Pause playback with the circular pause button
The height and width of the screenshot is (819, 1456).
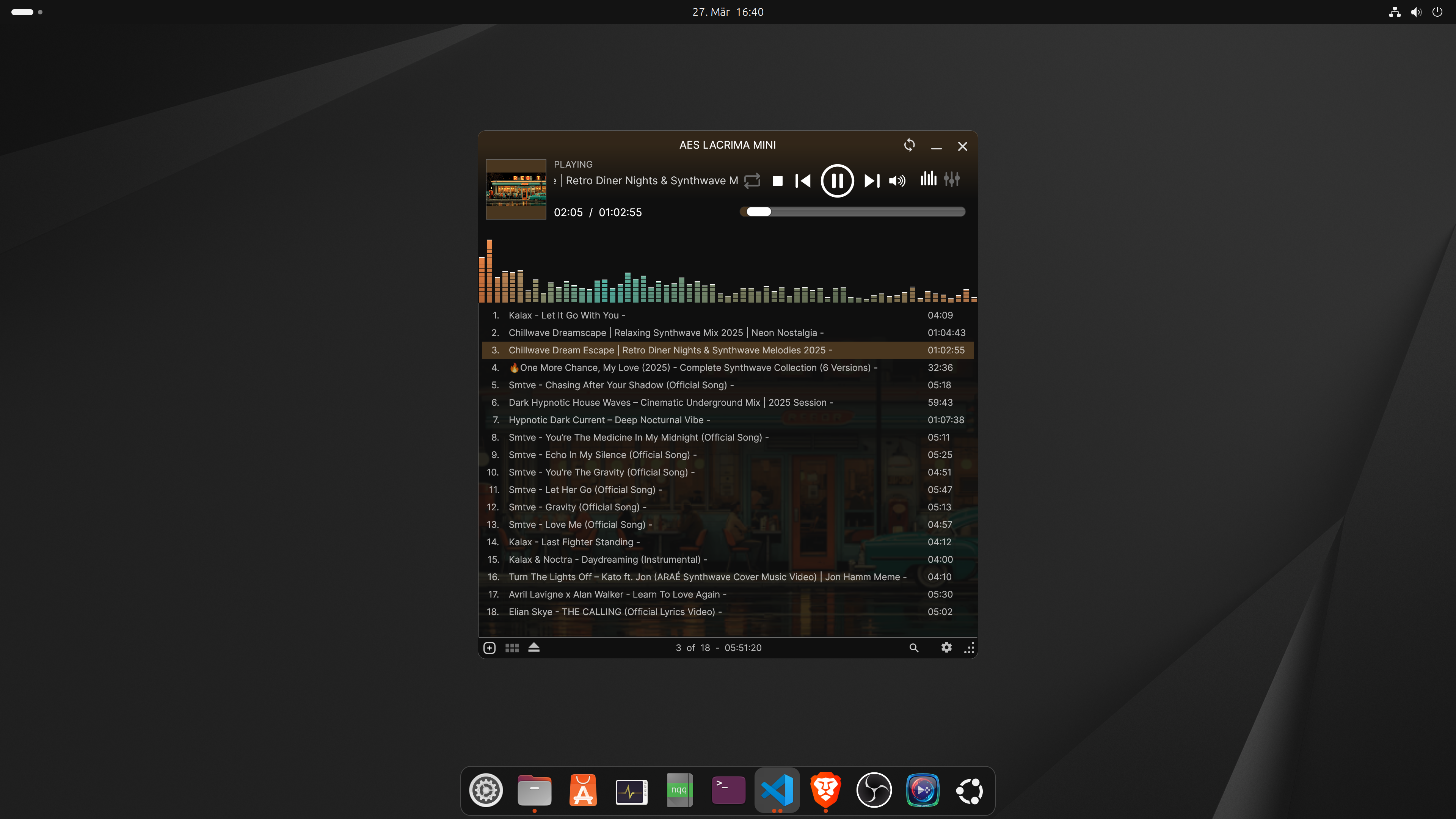[x=837, y=181]
